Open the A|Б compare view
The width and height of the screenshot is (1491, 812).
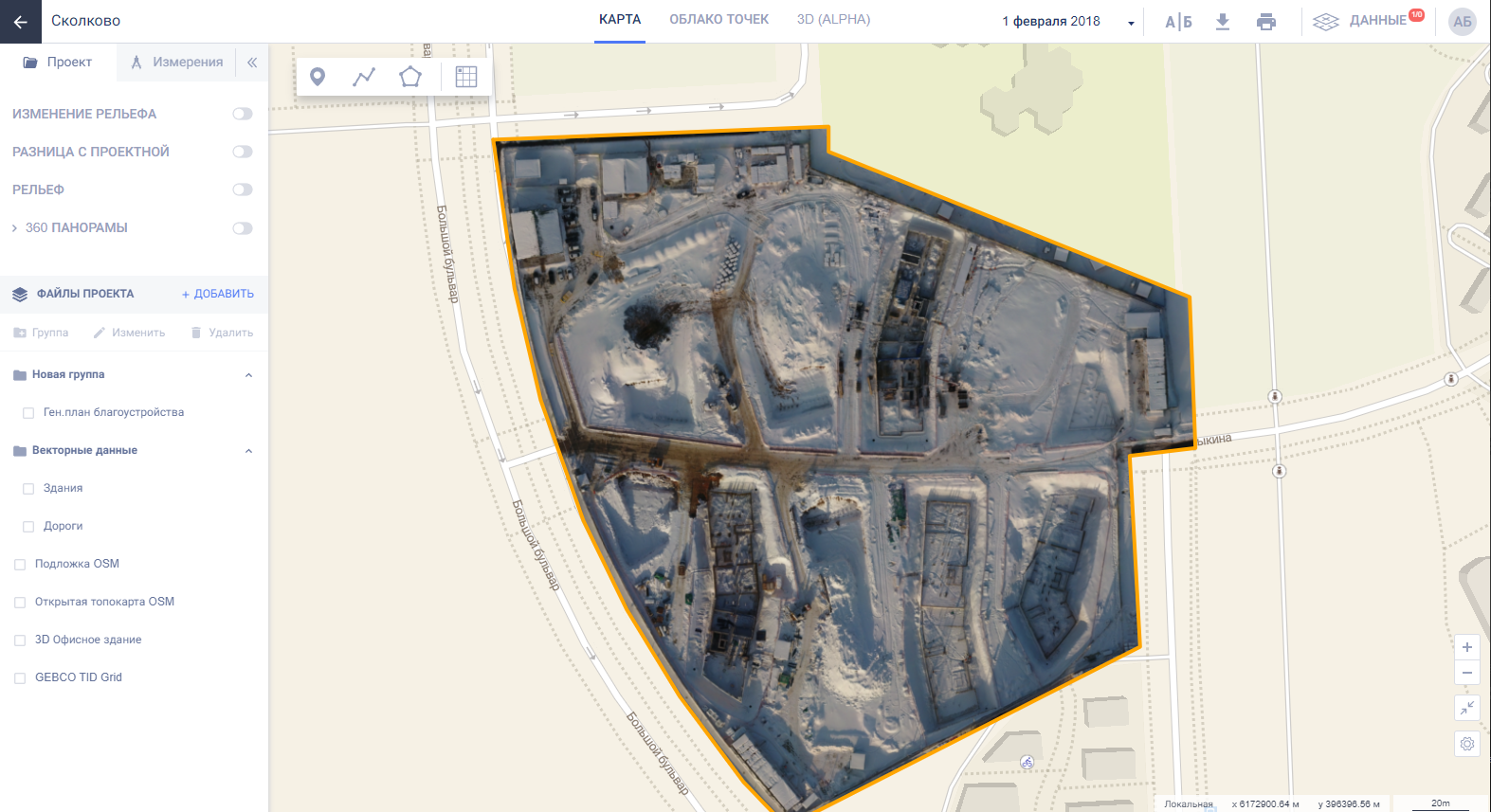coord(1178,22)
